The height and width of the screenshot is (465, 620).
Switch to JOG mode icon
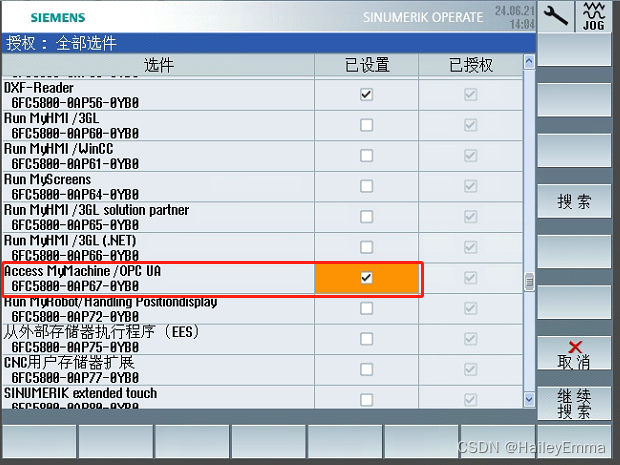coord(593,17)
